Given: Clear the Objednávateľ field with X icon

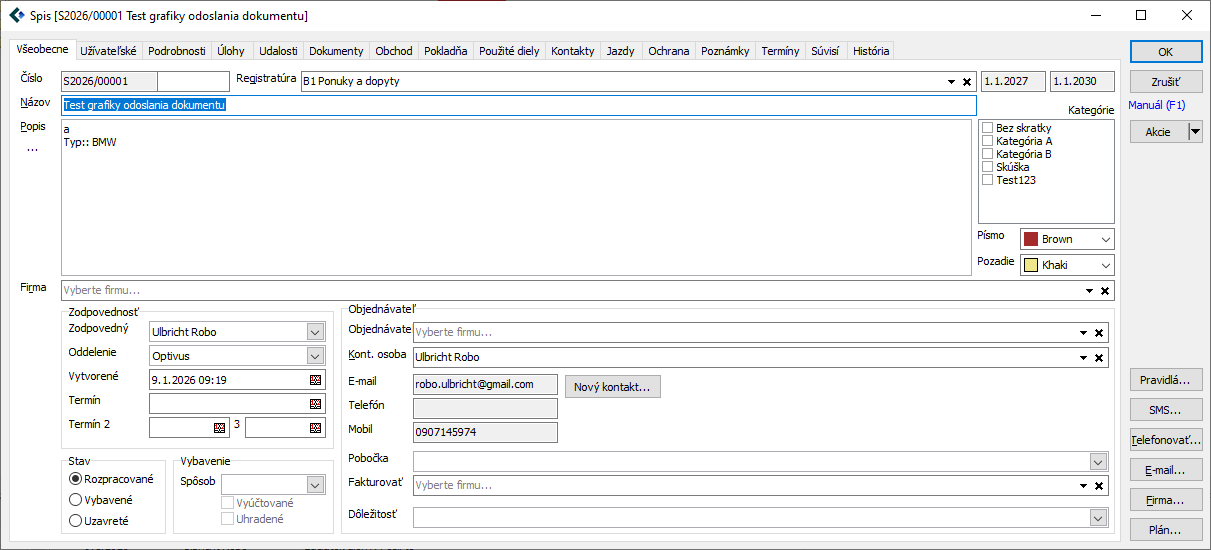Looking at the screenshot, I should pyautogui.click(x=1098, y=333).
